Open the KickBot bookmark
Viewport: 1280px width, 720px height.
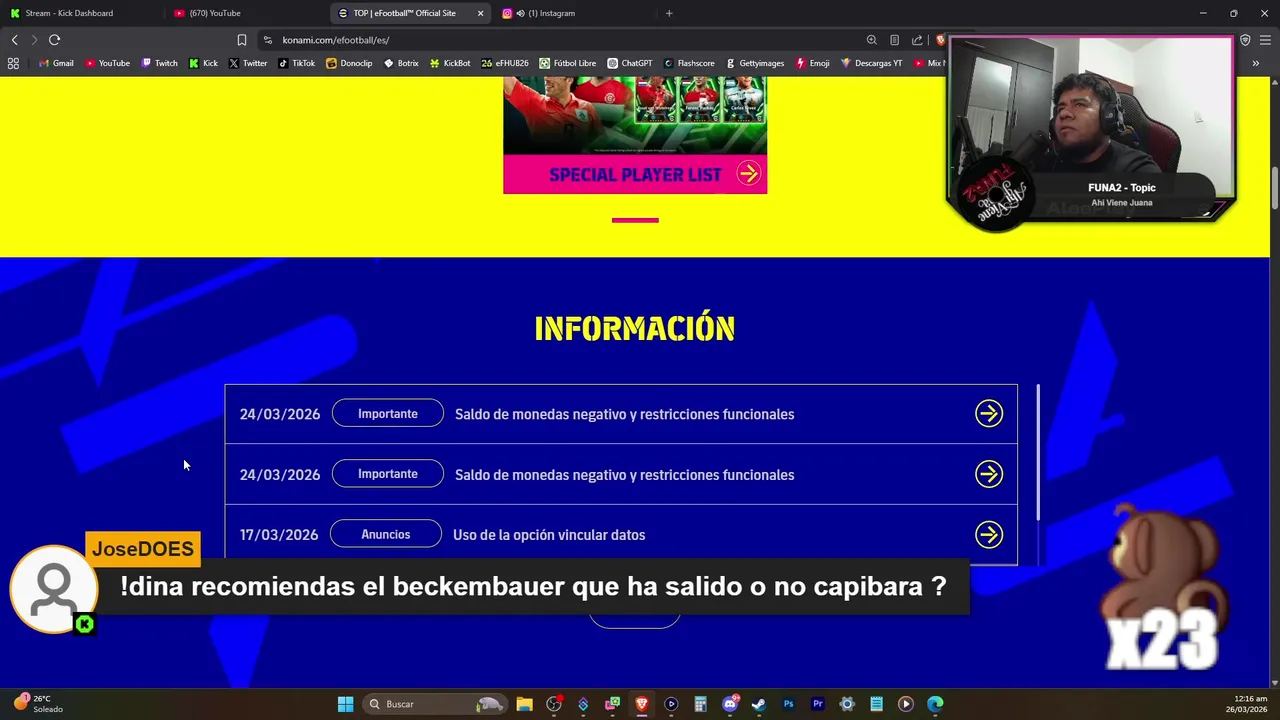click(x=450, y=63)
